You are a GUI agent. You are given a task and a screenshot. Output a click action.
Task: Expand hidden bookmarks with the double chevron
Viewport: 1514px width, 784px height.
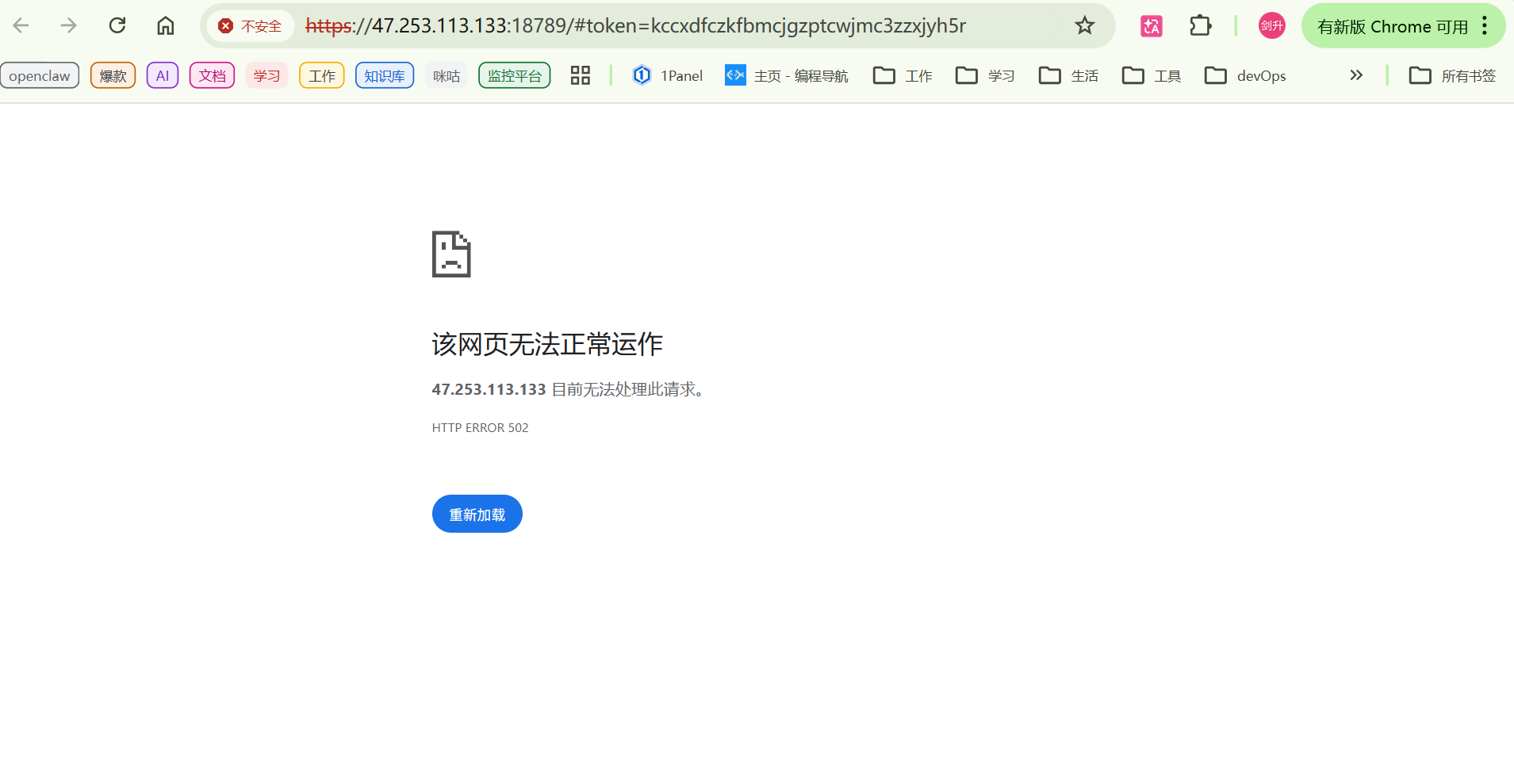point(1356,75)
